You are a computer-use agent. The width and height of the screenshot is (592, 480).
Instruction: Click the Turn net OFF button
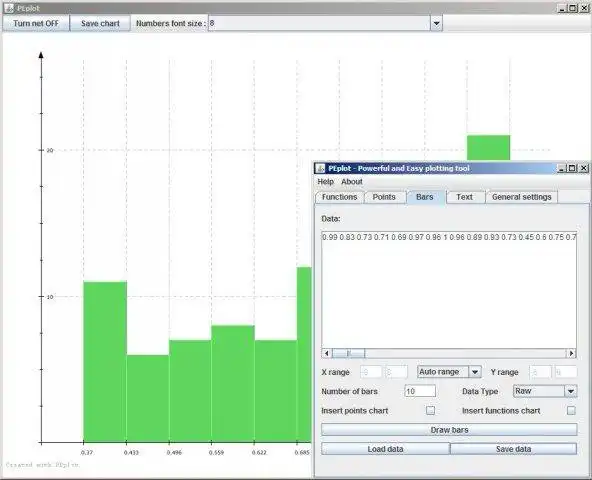36,23
